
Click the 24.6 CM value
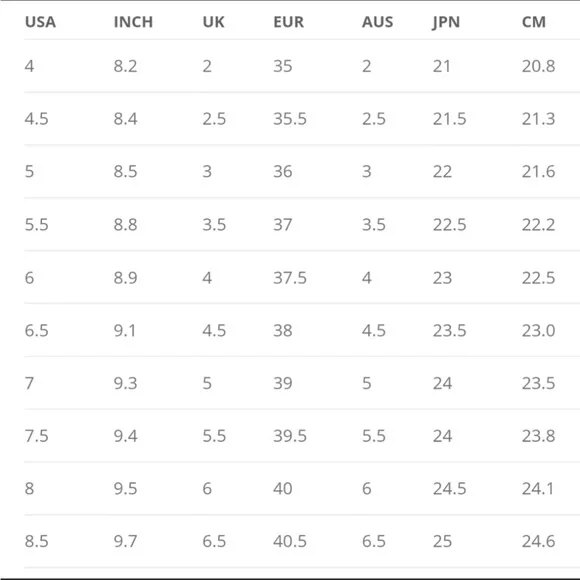(x=539, y=541)
